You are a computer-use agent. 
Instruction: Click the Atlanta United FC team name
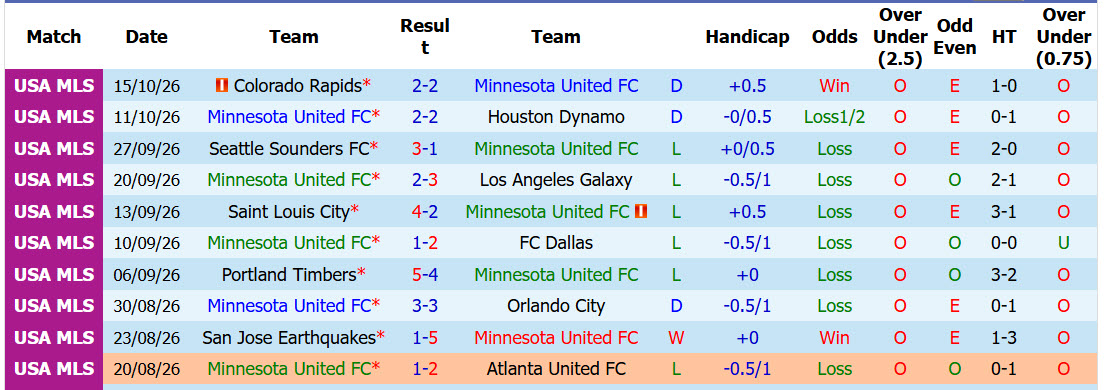[x=556, y=369]
